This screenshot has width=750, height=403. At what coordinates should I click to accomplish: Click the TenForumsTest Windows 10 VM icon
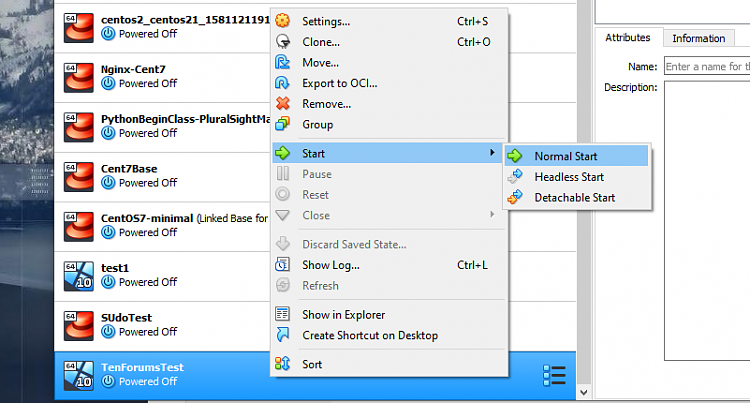point(79,376)
